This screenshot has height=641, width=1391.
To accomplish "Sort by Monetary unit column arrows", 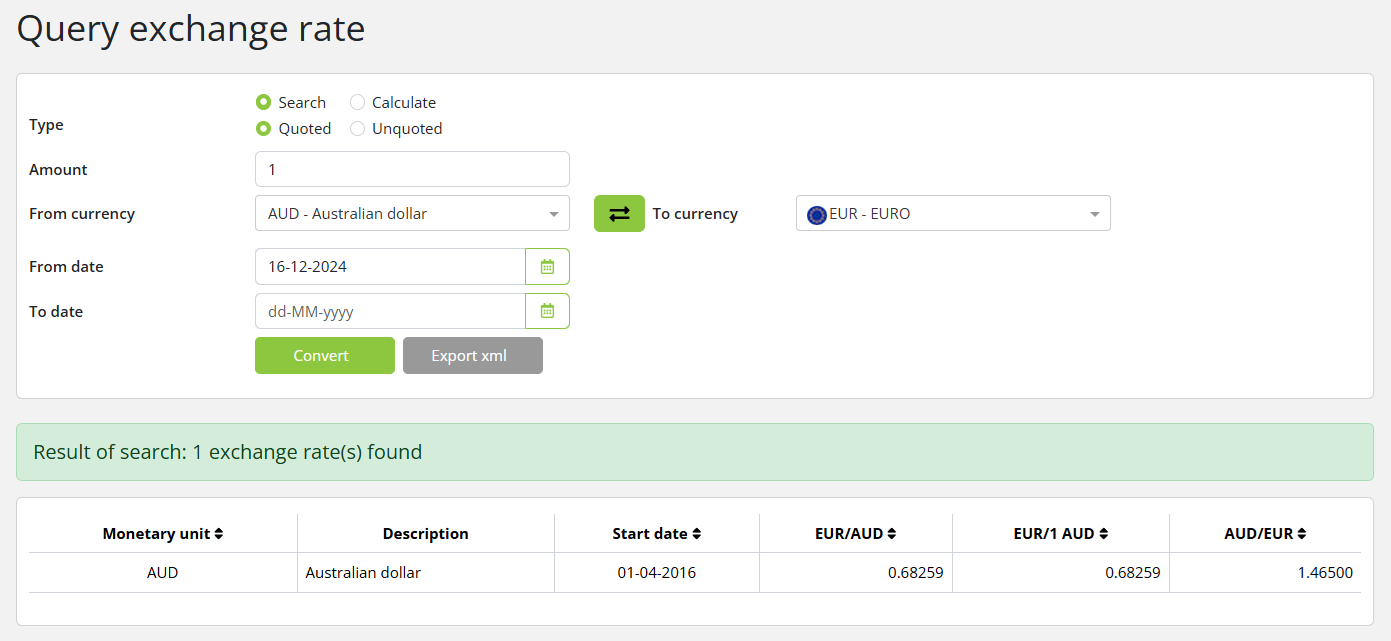I will pyautogui.click(x=219, y=534).
